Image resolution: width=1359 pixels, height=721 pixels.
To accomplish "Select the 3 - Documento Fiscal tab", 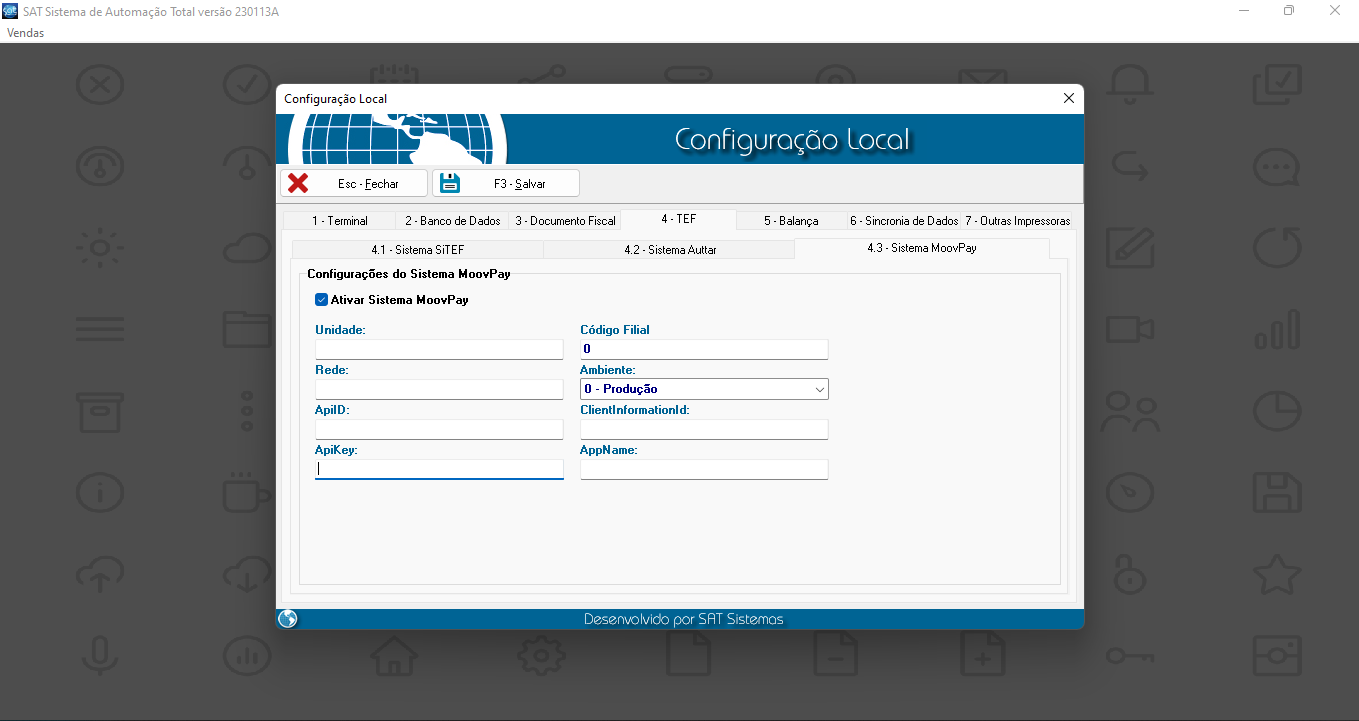I will pyautogui.click(x=565, y=221).
